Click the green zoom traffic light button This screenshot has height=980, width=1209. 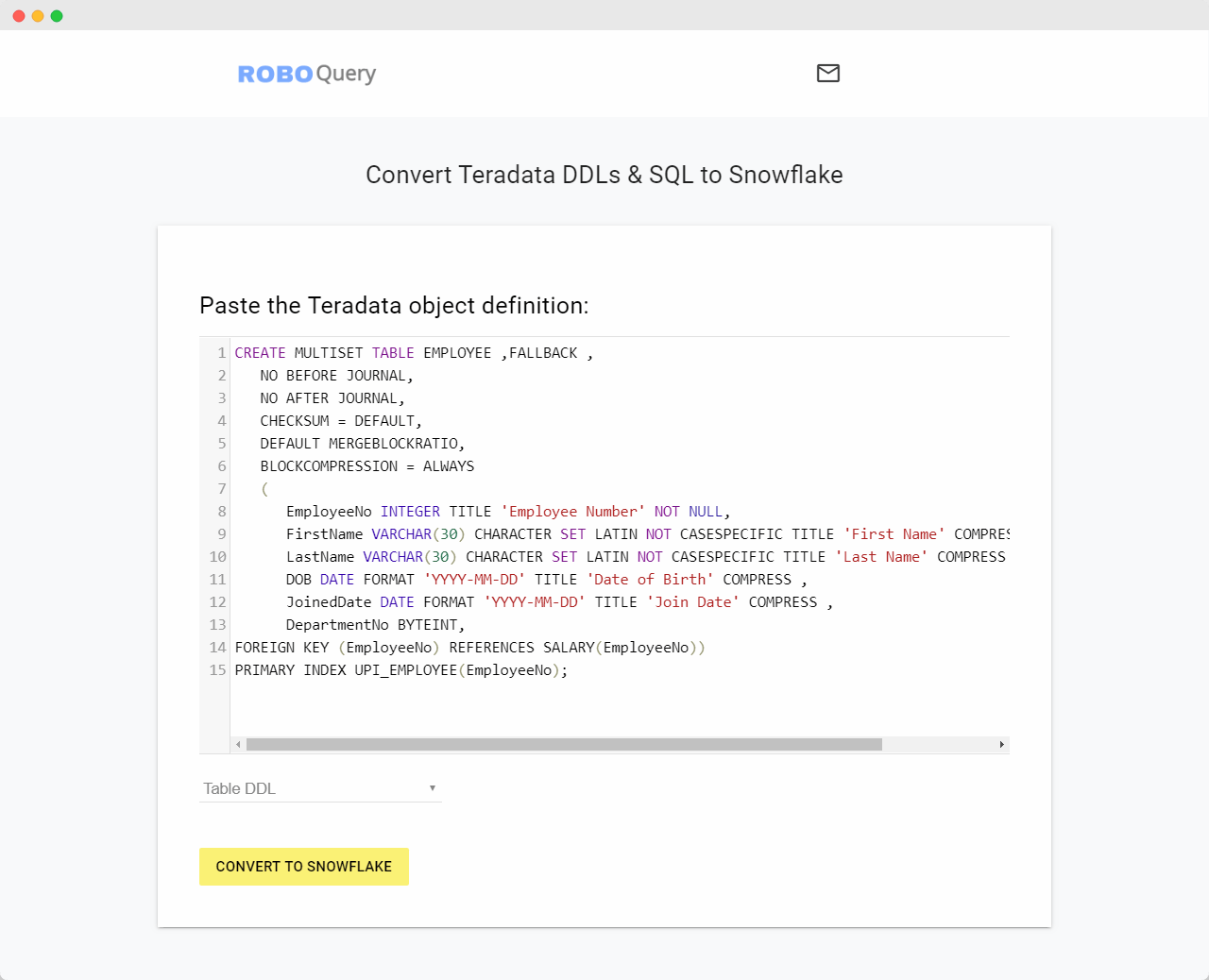click(57, 15)
